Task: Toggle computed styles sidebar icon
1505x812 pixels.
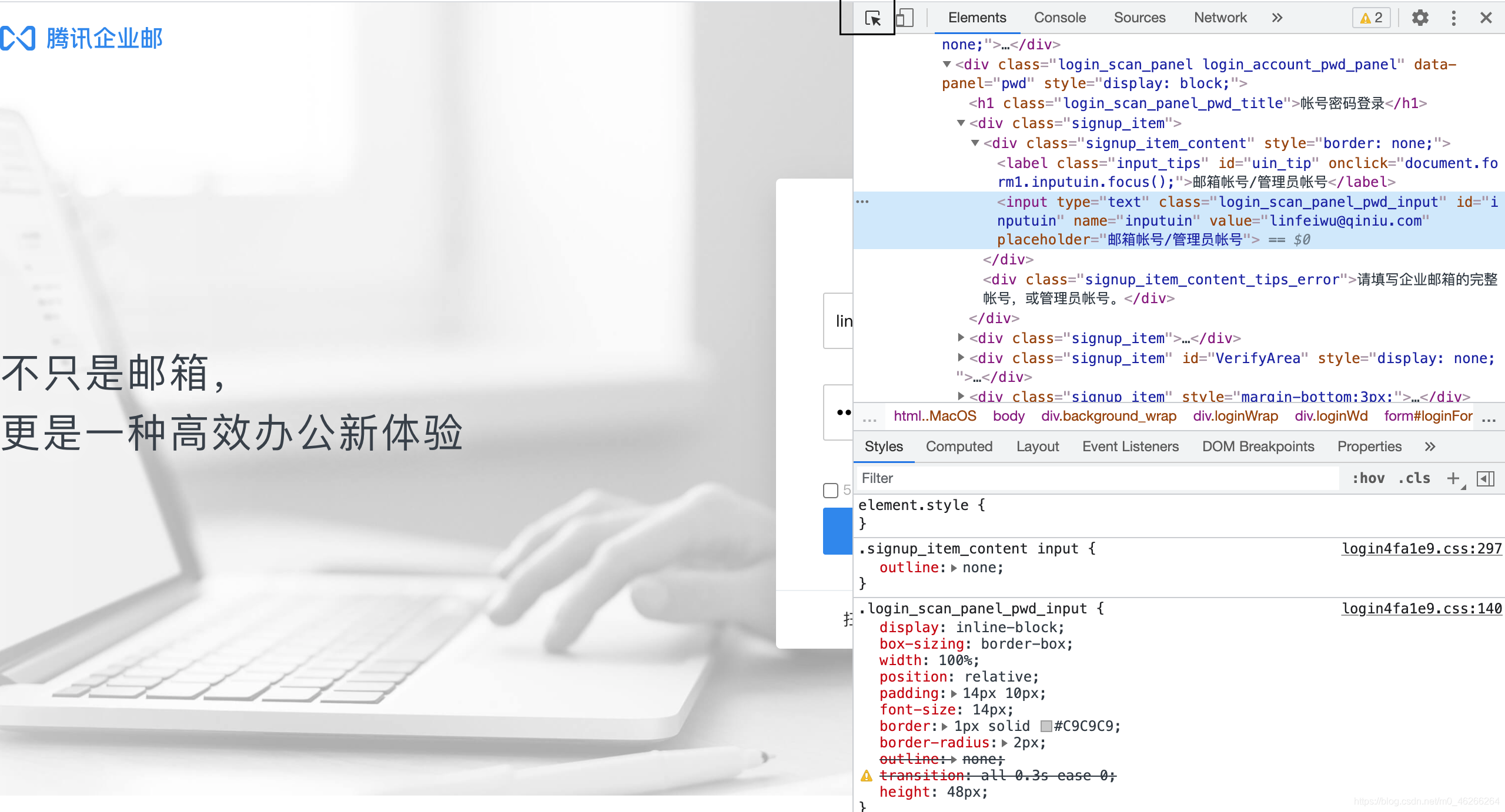Action: point(1486,478)
